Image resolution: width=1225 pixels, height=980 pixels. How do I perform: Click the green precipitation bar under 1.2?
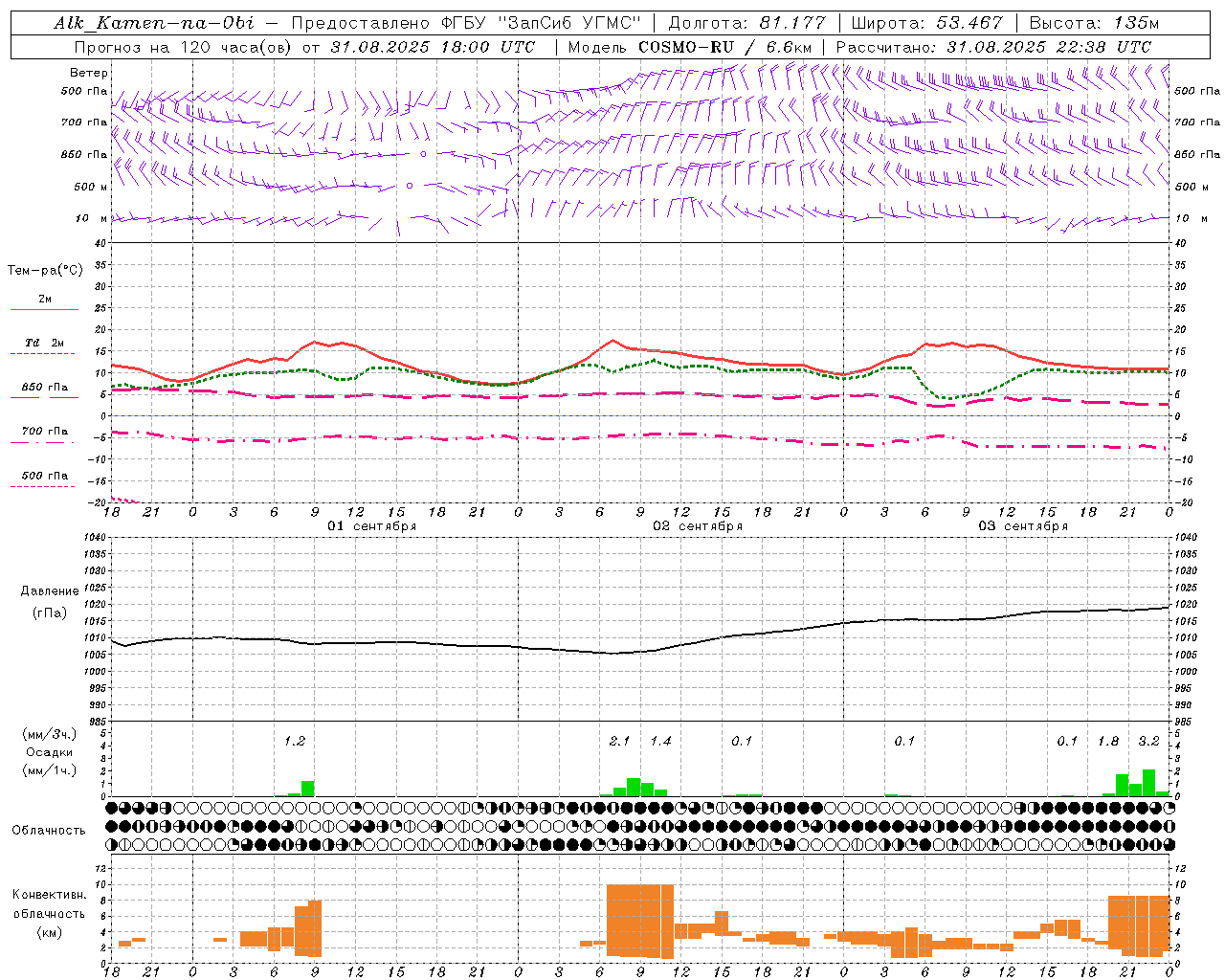click(308, 789)
